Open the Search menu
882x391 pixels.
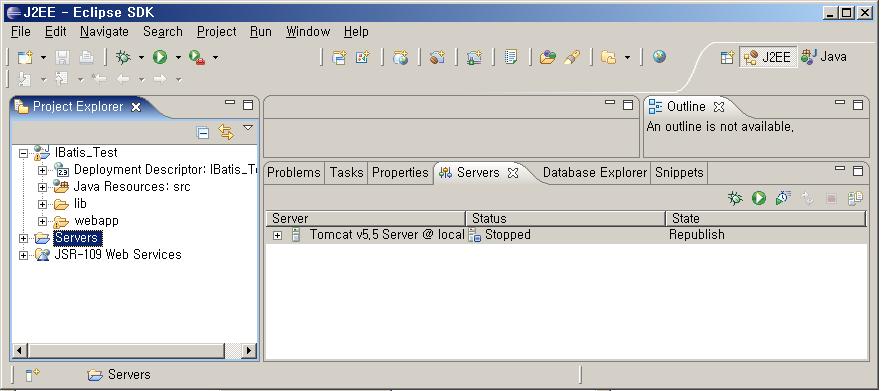pyautogui.click(x=163, y=32)
